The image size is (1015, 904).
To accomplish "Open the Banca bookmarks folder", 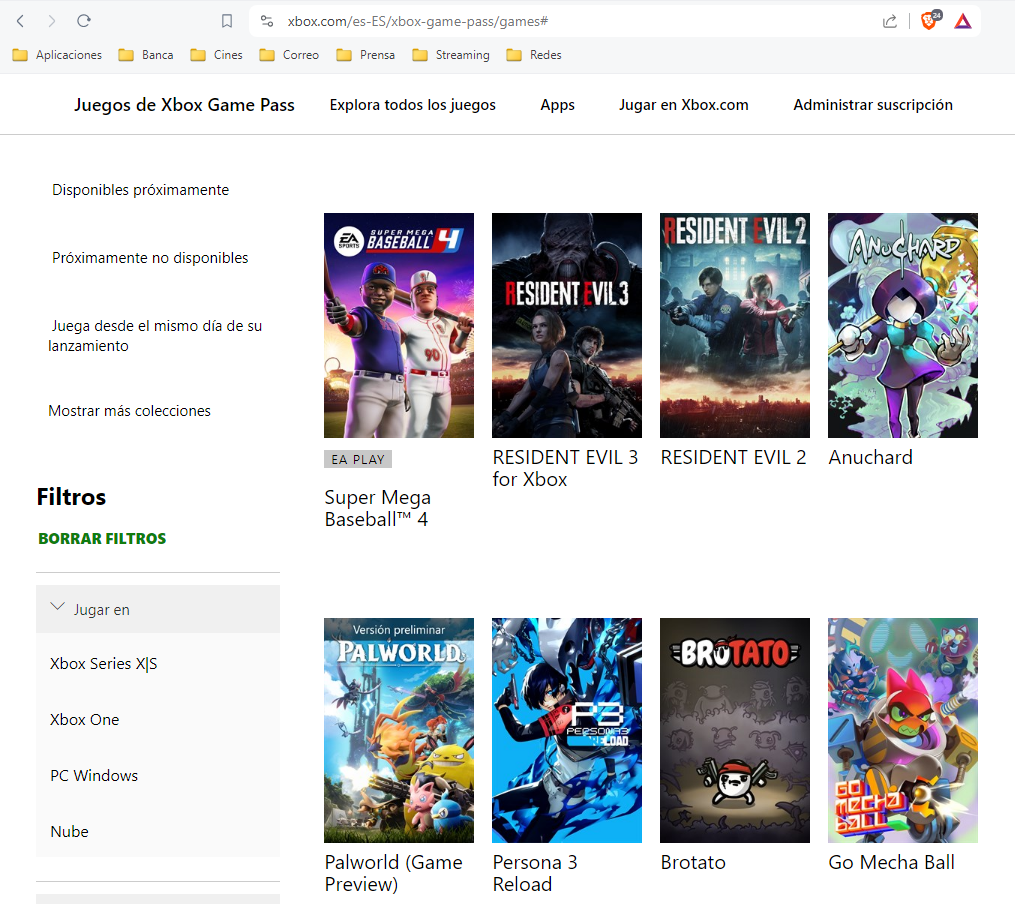I will point(146,55).
